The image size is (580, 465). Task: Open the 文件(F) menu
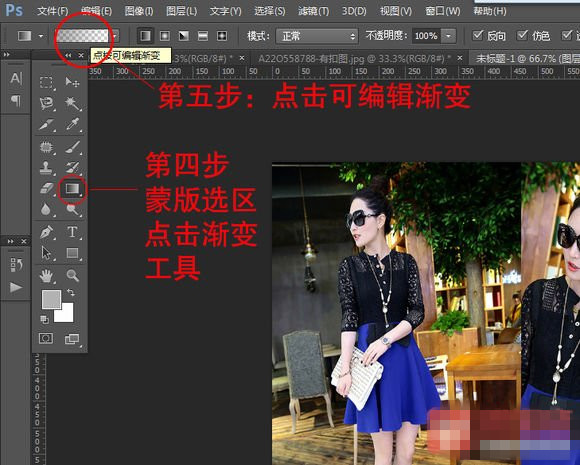coord(53,11)
